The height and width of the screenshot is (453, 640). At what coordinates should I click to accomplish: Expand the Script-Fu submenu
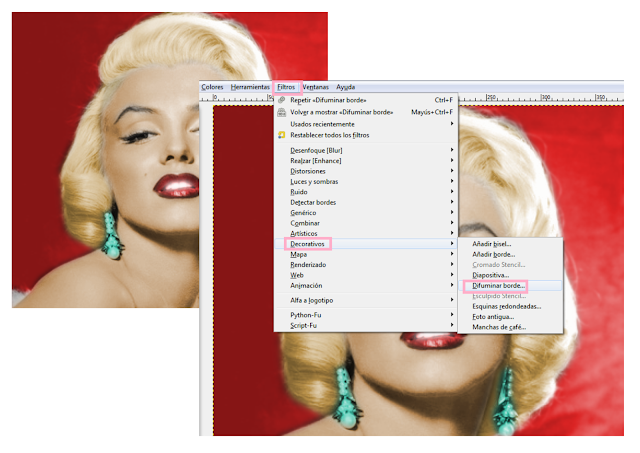tap(366, 326)
